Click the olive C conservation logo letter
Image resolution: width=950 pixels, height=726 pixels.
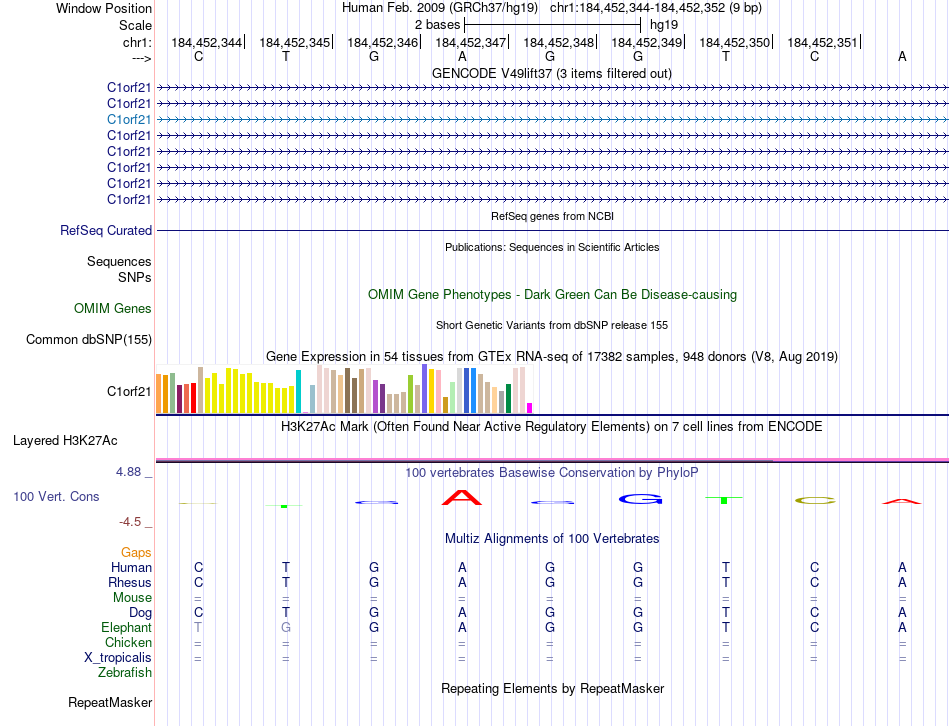point(814,500)
